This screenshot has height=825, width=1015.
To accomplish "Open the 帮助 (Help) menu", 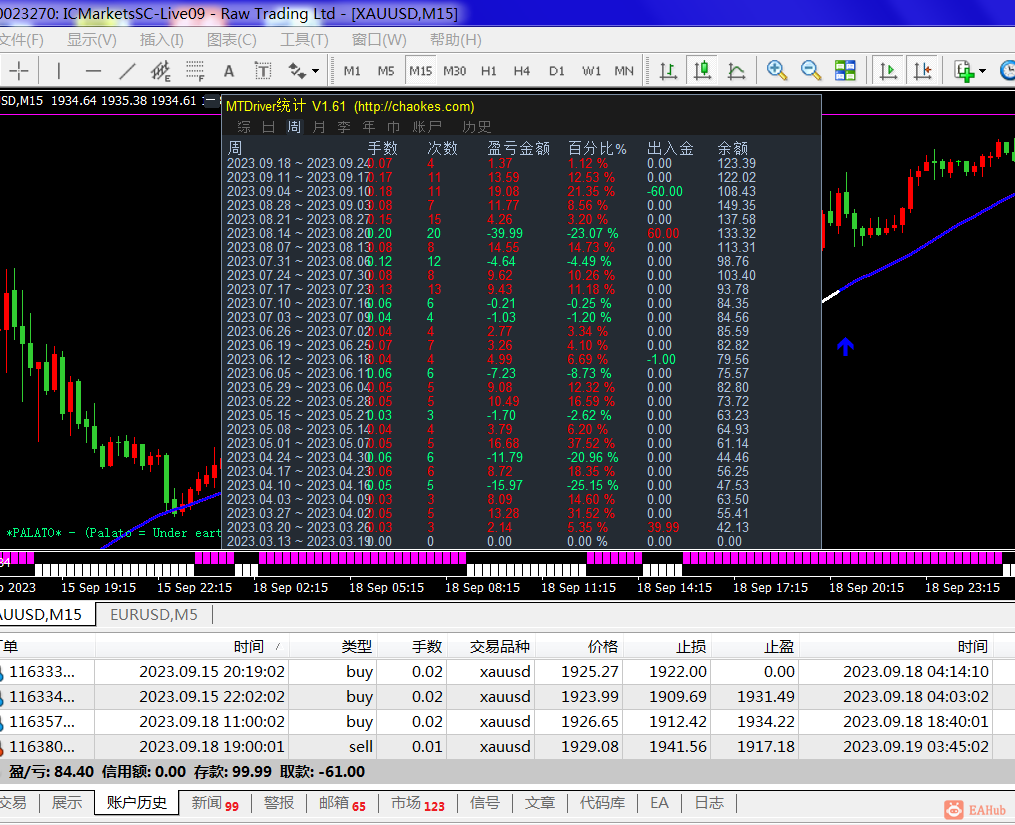I will pyautogui.click(x=456, y=40).
